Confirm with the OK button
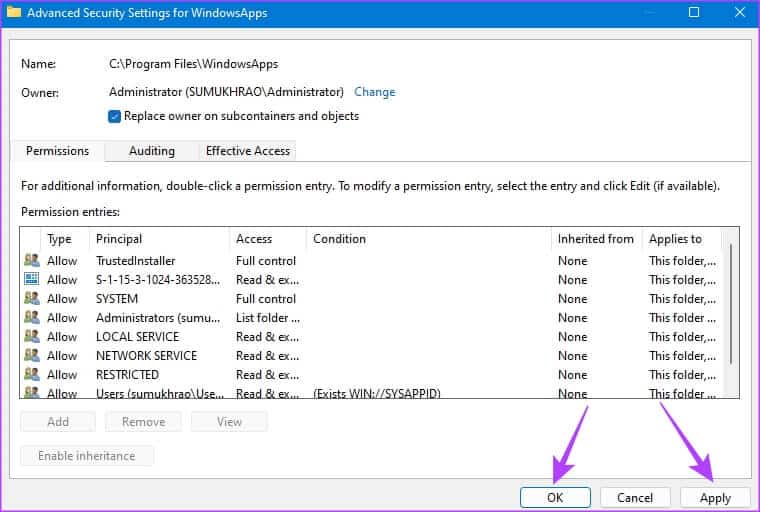Viewport: 760px width, 512px height. [555, 498]
